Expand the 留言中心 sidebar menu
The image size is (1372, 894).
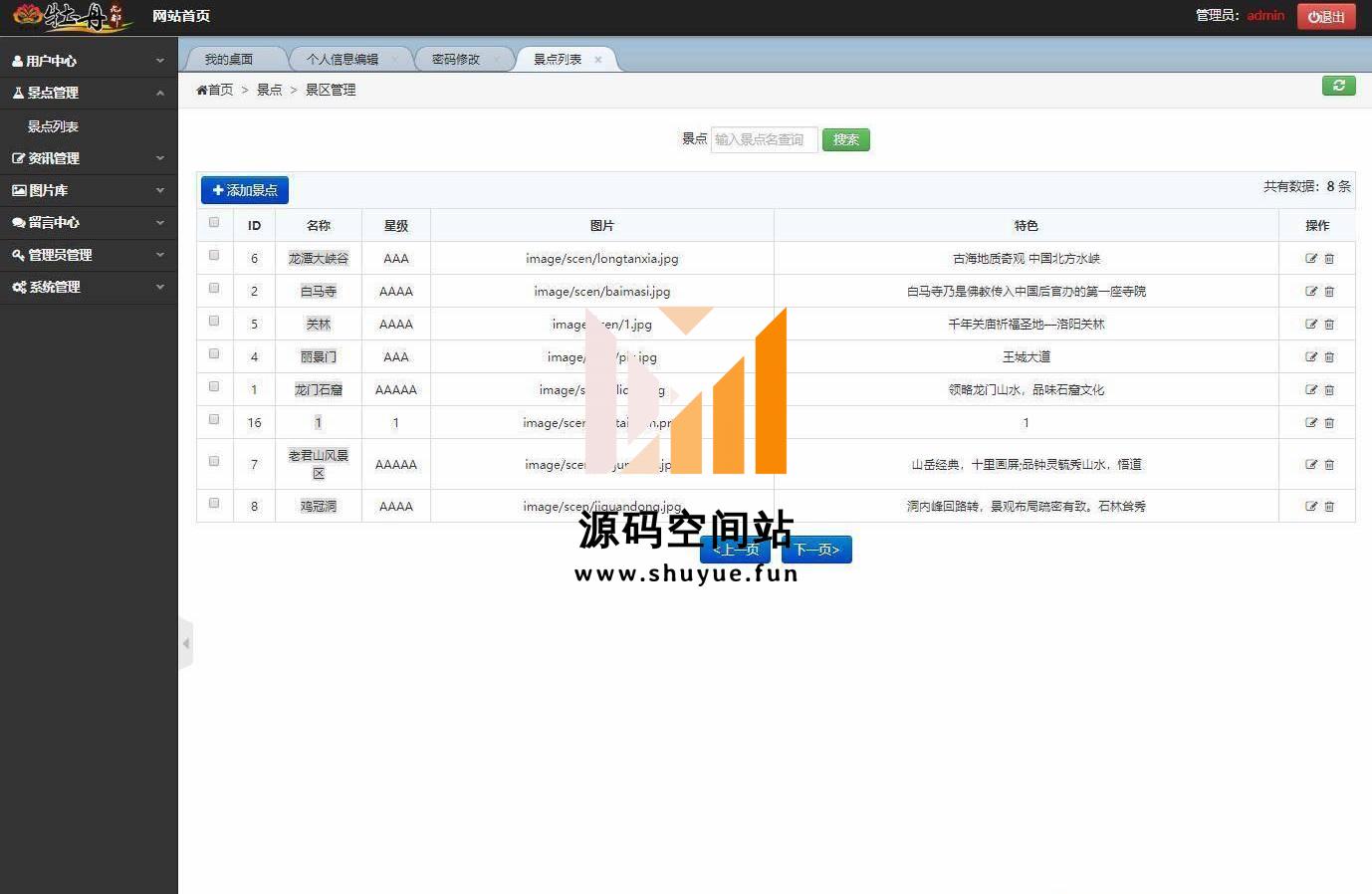89,222
